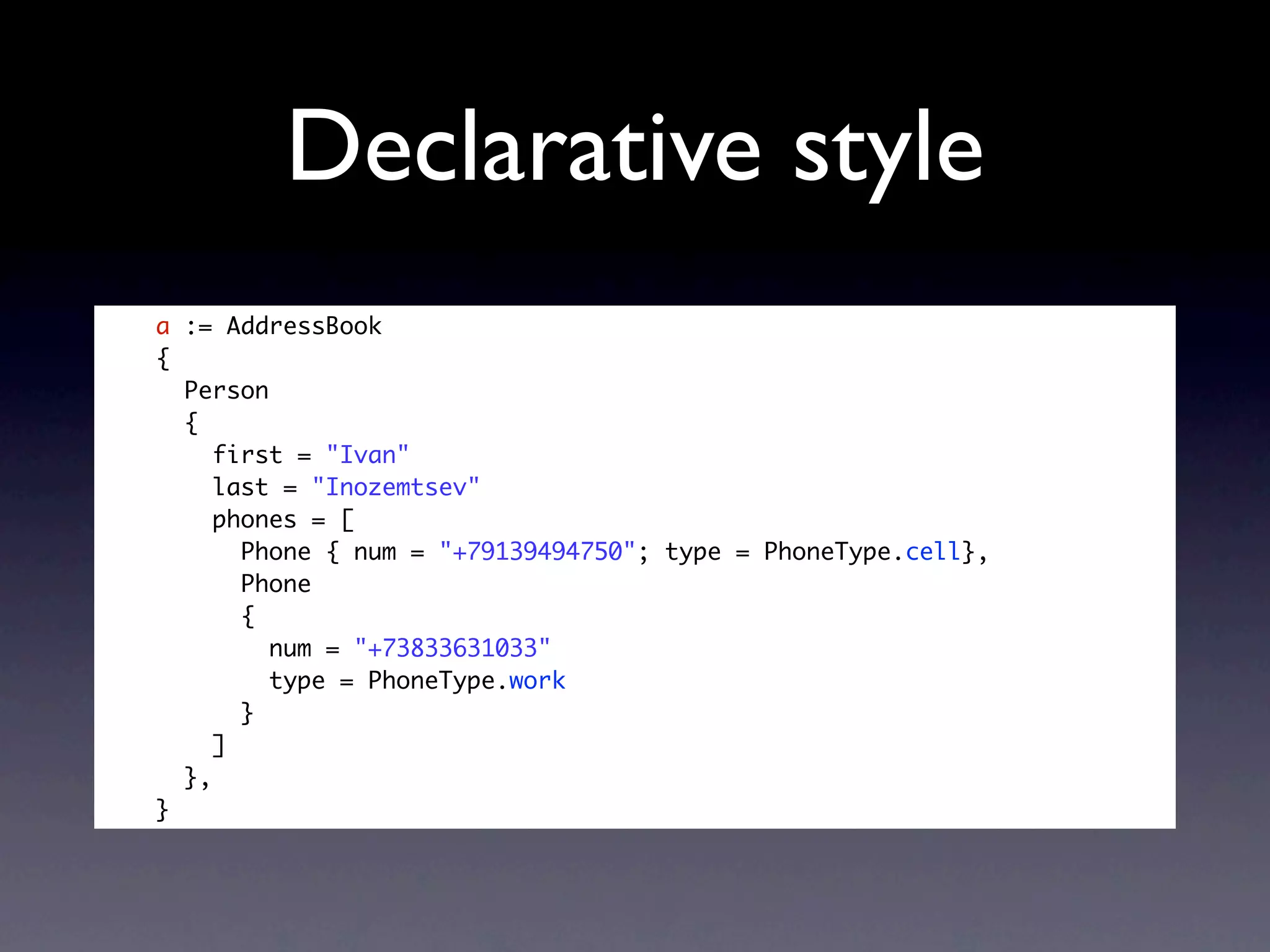Click the string "Inozemtsev"

(x=396, y=487)
